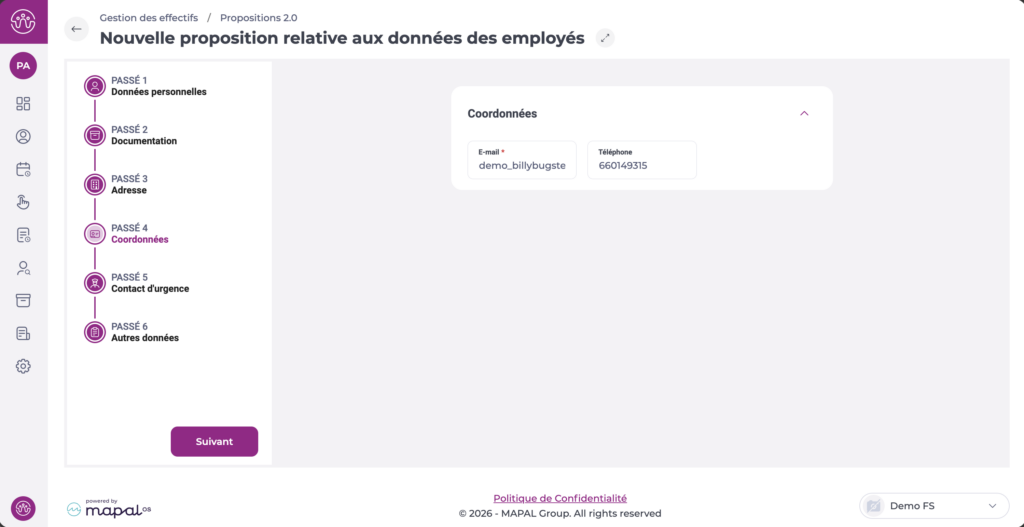Click the Suivant button
Viewport: 1024px width, 527px height.
coord(214,441)
